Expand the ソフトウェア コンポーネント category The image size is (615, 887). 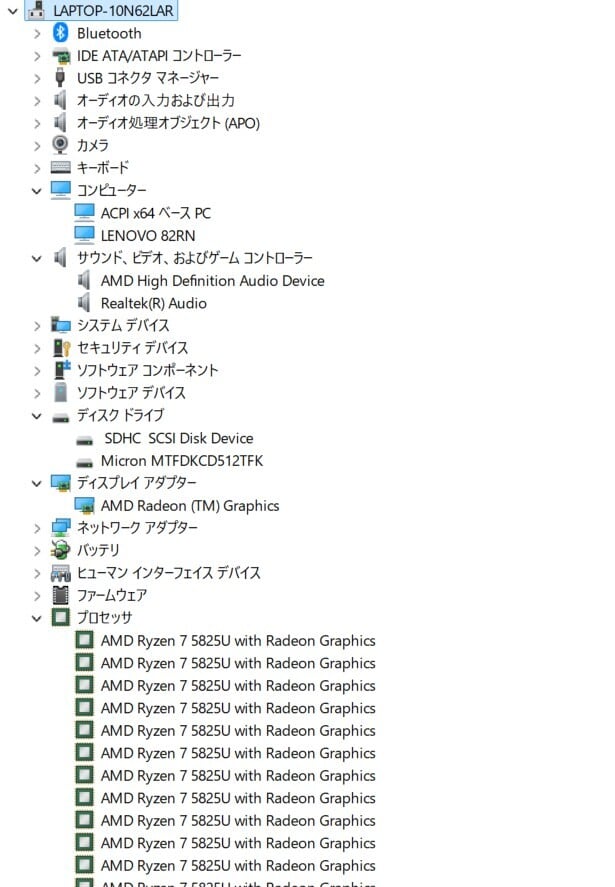tap(37, 371)
